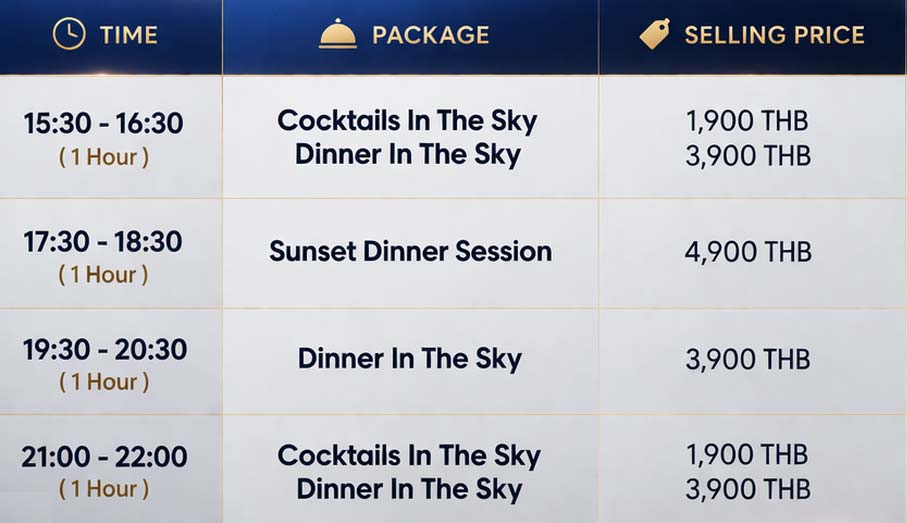The image size is (907, 523).
Task: Click the 4,900 THB price
Action: coord(749,252)
